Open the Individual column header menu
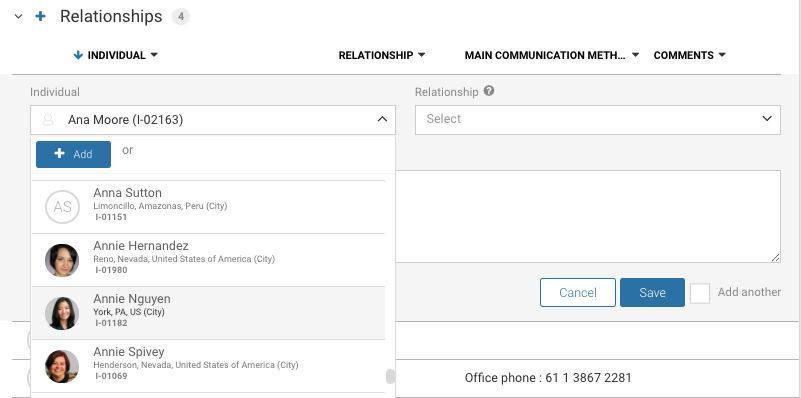 point(154,55)
